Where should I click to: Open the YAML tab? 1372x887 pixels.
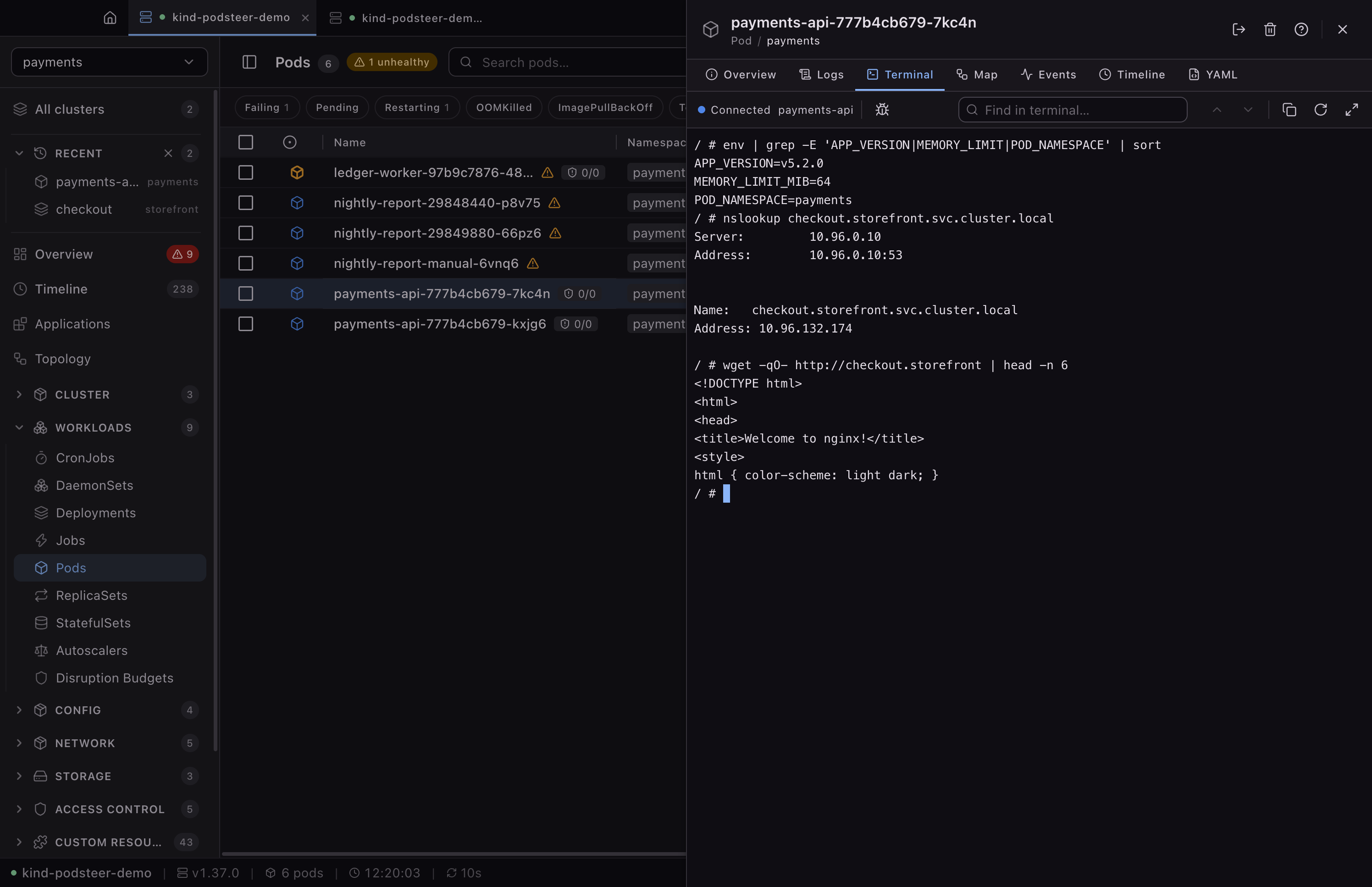(1213, 75)
